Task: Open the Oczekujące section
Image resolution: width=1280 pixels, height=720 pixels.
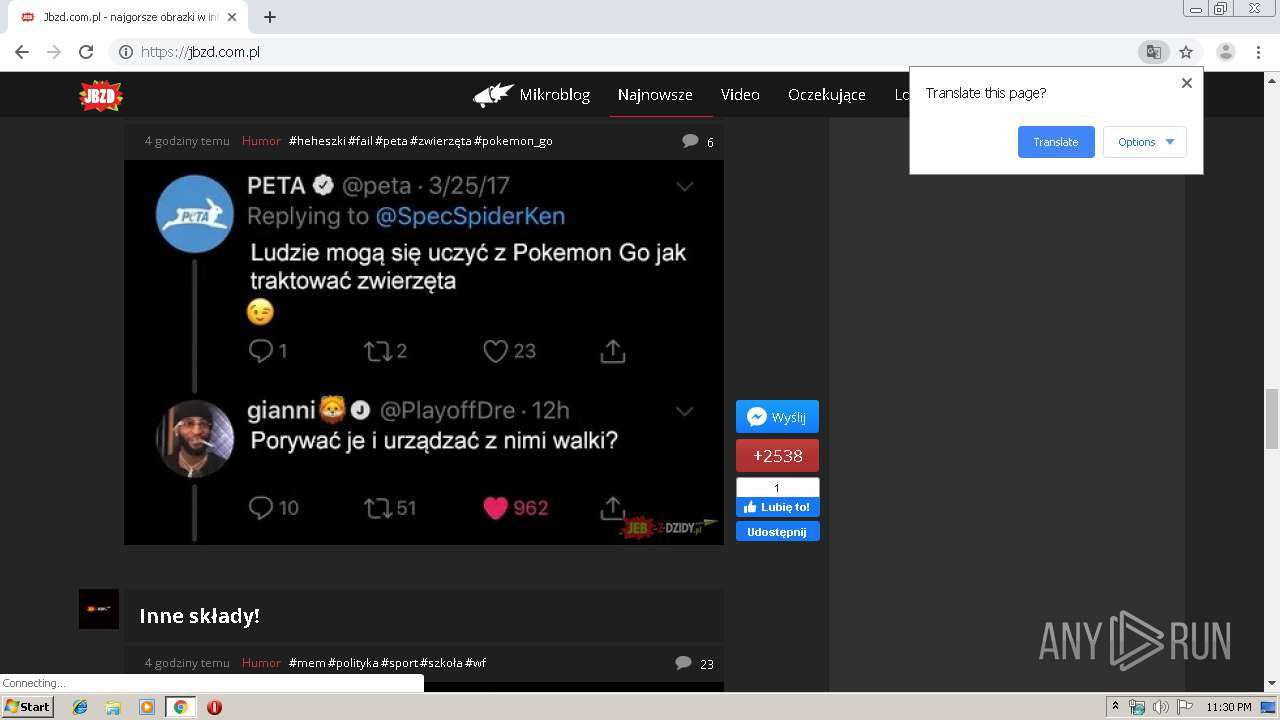Action: click(x=827, y=95)
